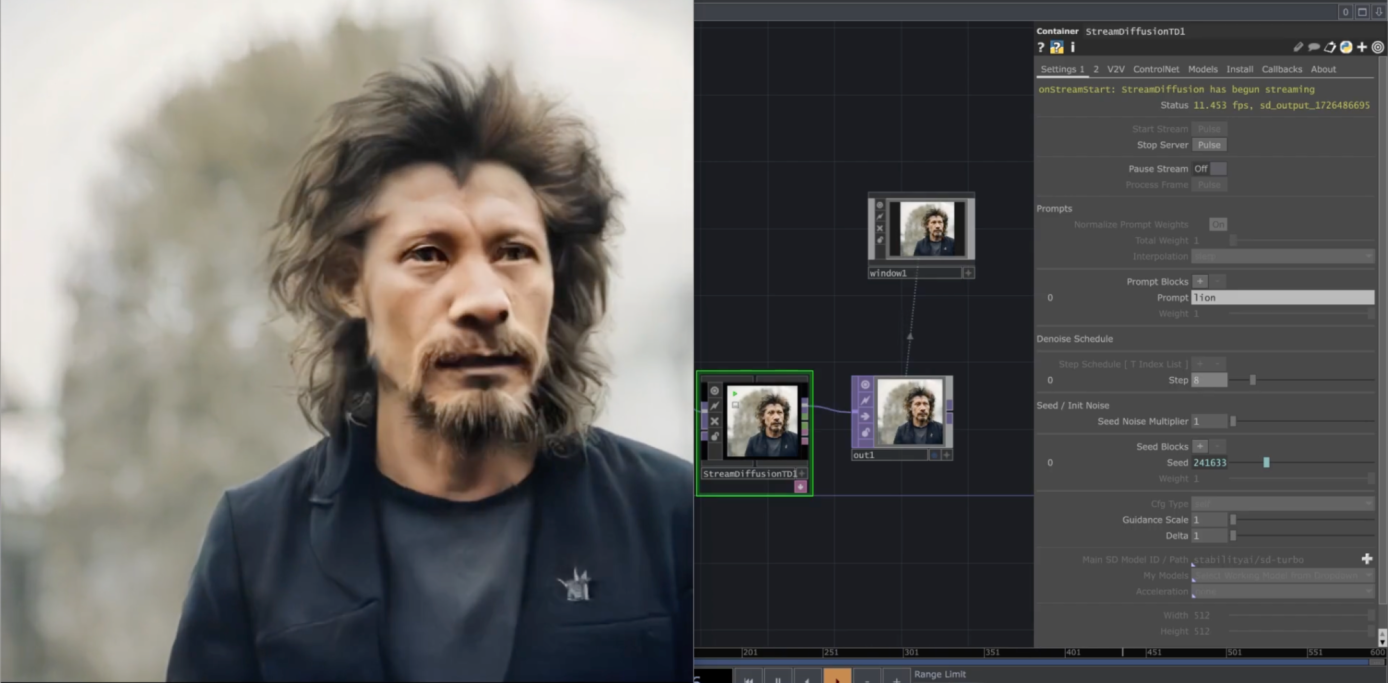Click the Seed slider handle
Viewport: 1388px width, 683px height.
coord(1266,462)
